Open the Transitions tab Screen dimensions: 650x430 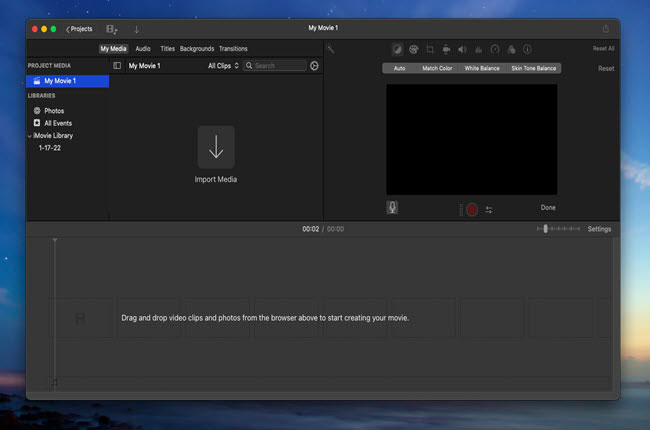(233, 49)
